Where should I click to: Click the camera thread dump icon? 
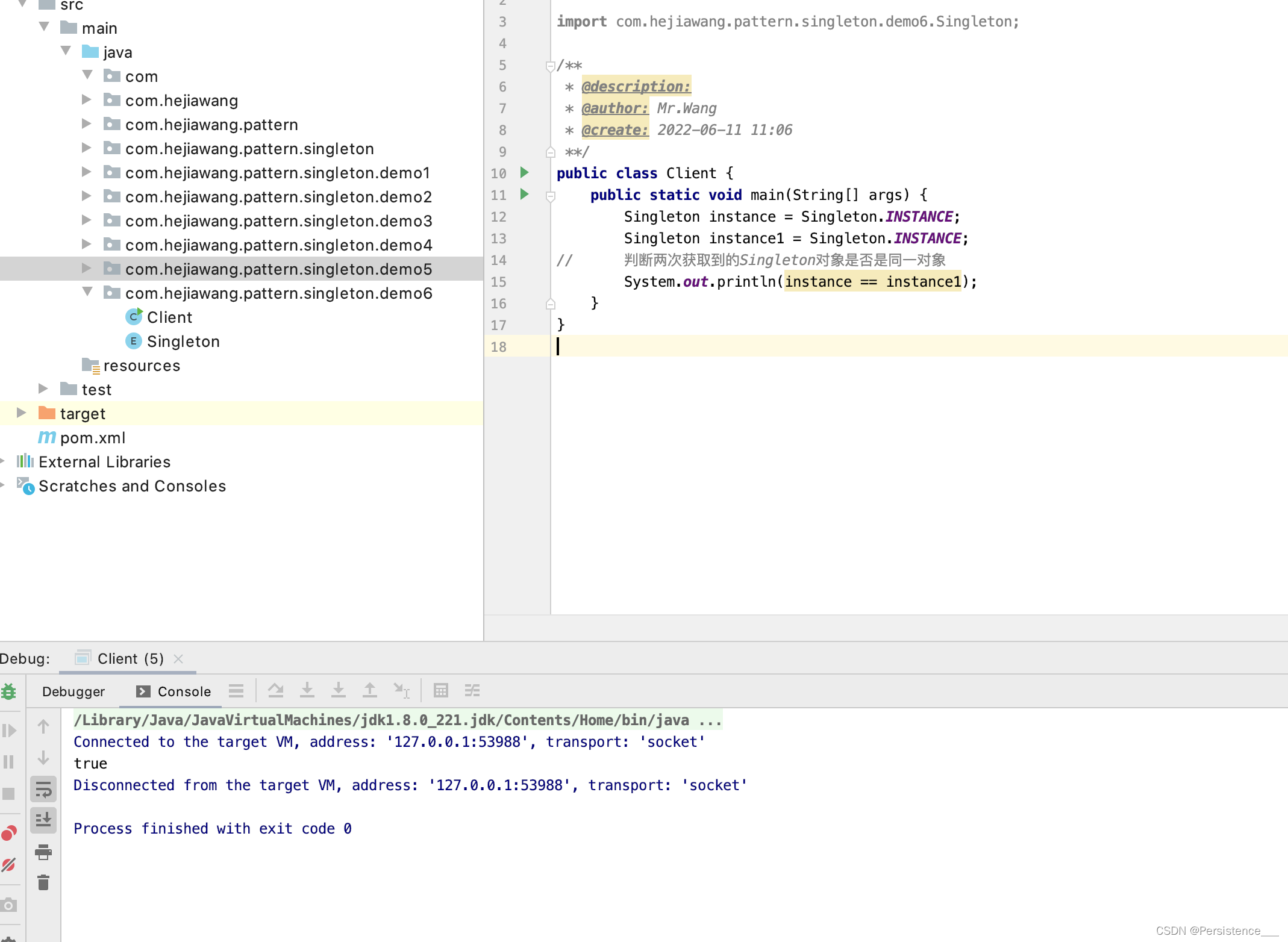point(8,905)
